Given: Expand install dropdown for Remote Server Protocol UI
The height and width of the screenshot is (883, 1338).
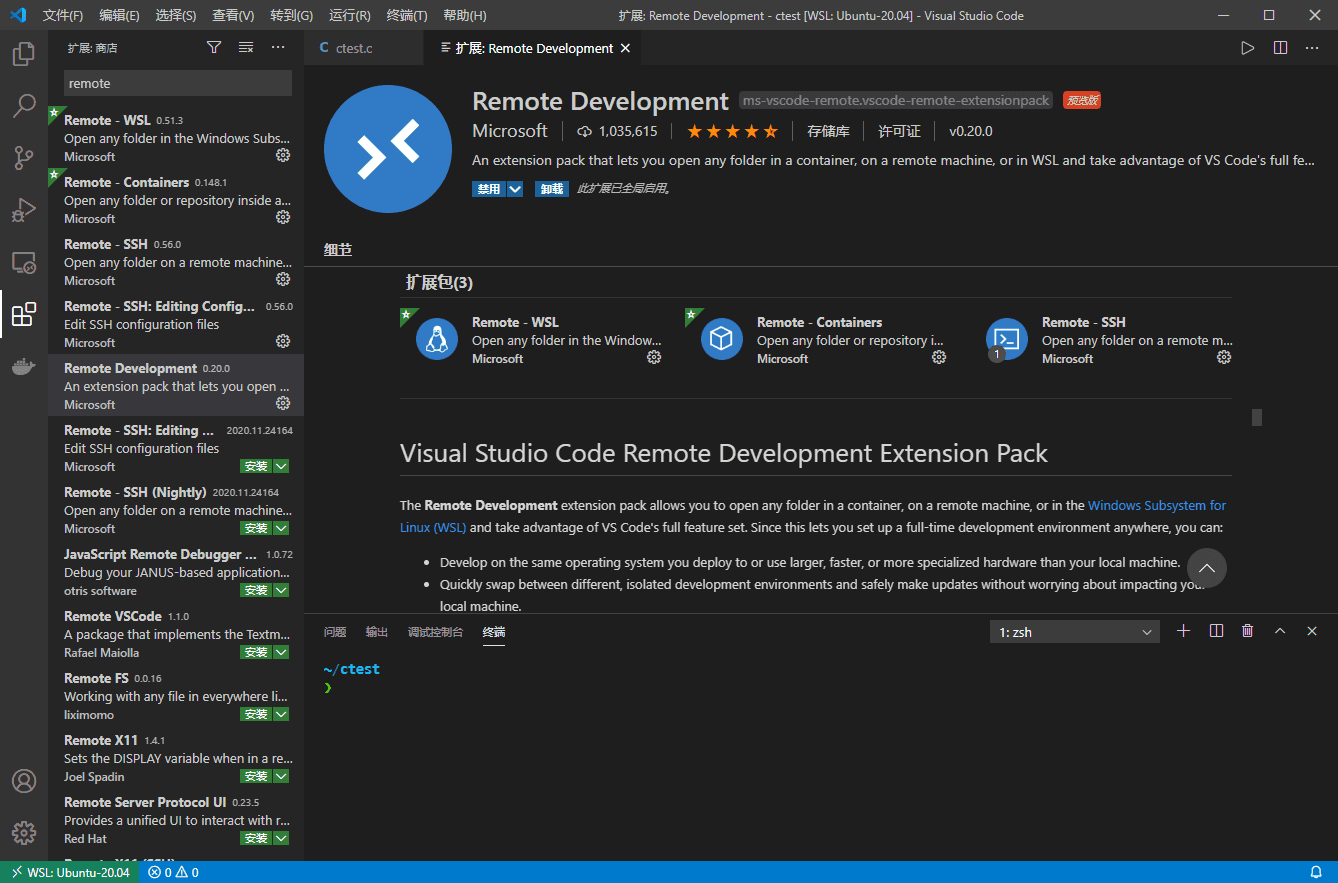Looking at the screenshot, I should pos(281,838).
